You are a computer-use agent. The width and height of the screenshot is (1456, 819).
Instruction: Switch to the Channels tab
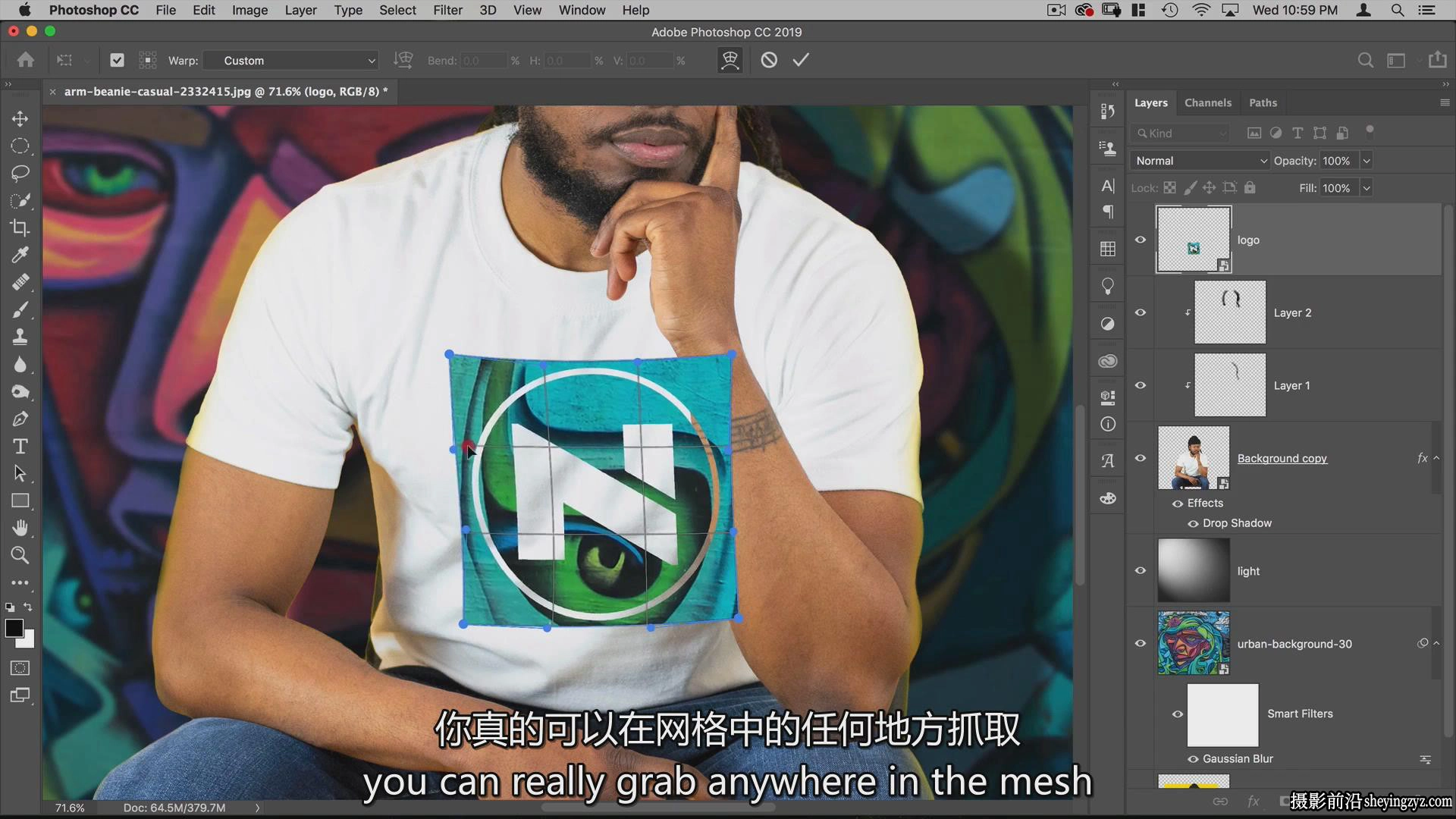click(x=1207, y=102)
